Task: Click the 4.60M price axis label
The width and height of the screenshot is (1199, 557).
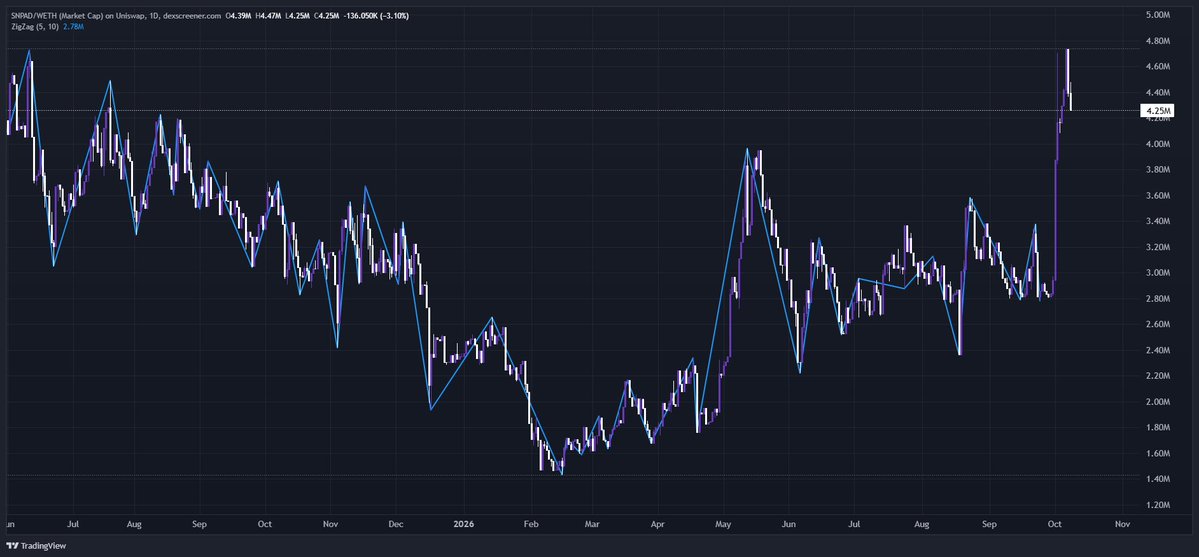Action: click(x=1156, y=67)
